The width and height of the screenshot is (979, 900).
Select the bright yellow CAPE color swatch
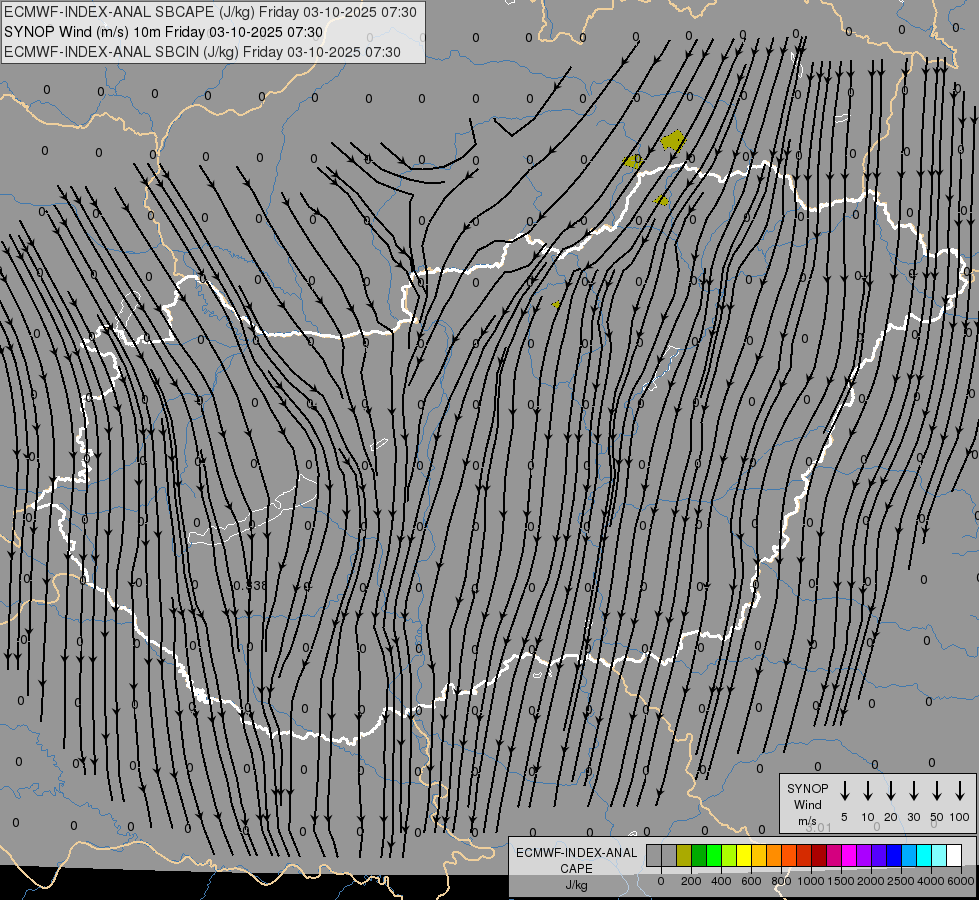tap(744, 855)
